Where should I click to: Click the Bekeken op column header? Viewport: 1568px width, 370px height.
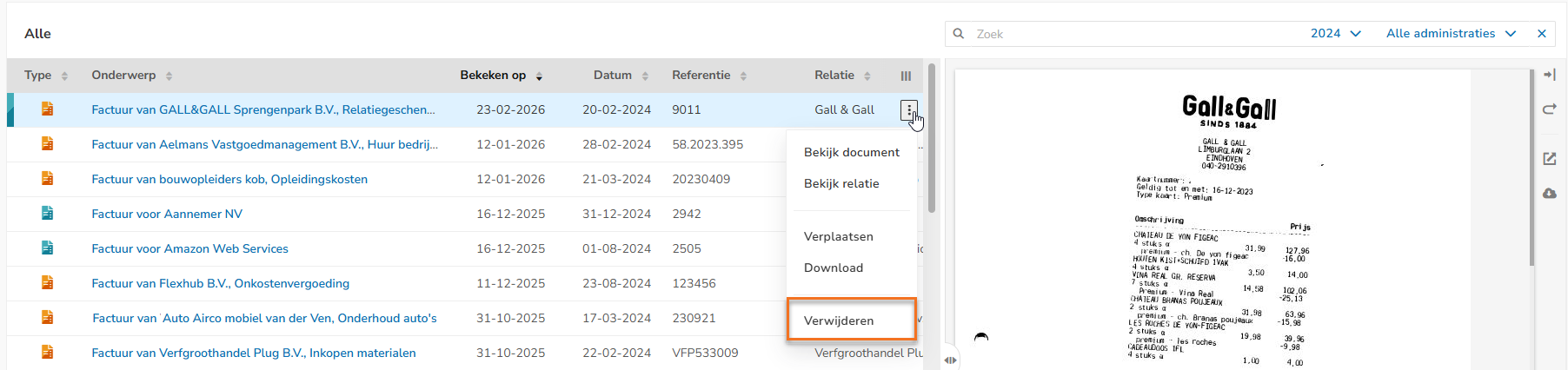point(493,76)
